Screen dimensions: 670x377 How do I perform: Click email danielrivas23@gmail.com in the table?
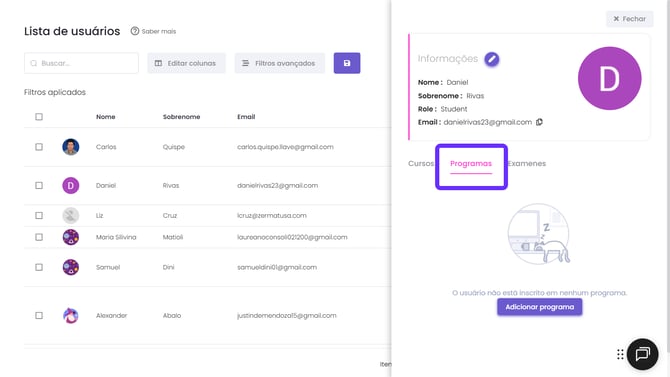tap(277, 186)
